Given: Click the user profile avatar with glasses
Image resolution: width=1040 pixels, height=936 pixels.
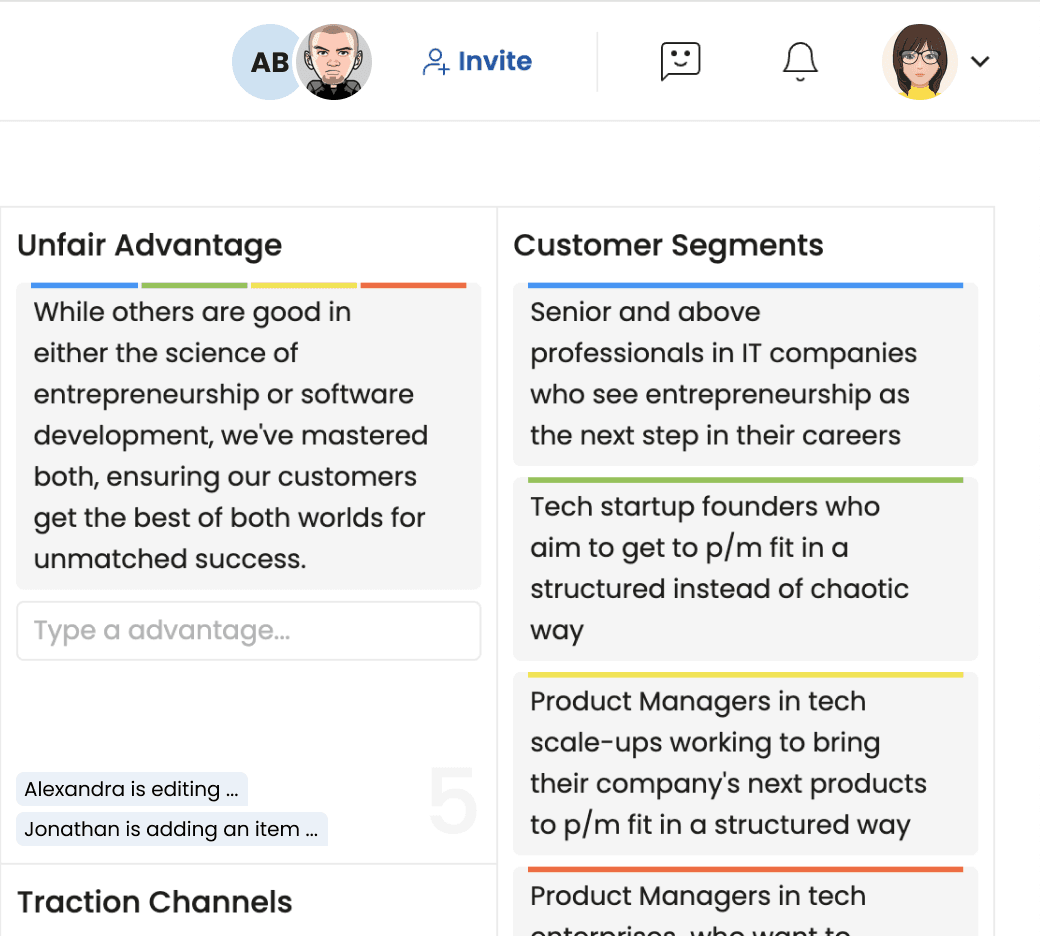Looking at the screenshot, I should pyautogui.click(x=919, y=62).
